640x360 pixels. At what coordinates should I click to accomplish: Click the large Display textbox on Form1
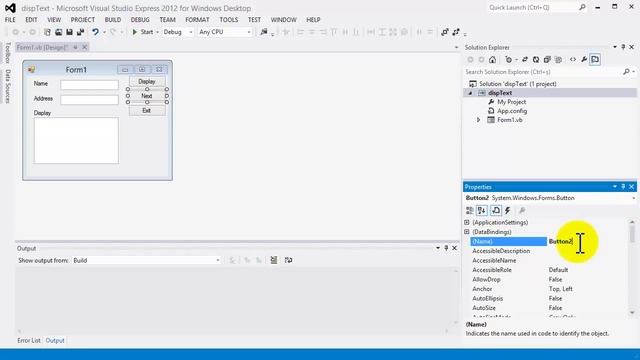tap(76, 141)
